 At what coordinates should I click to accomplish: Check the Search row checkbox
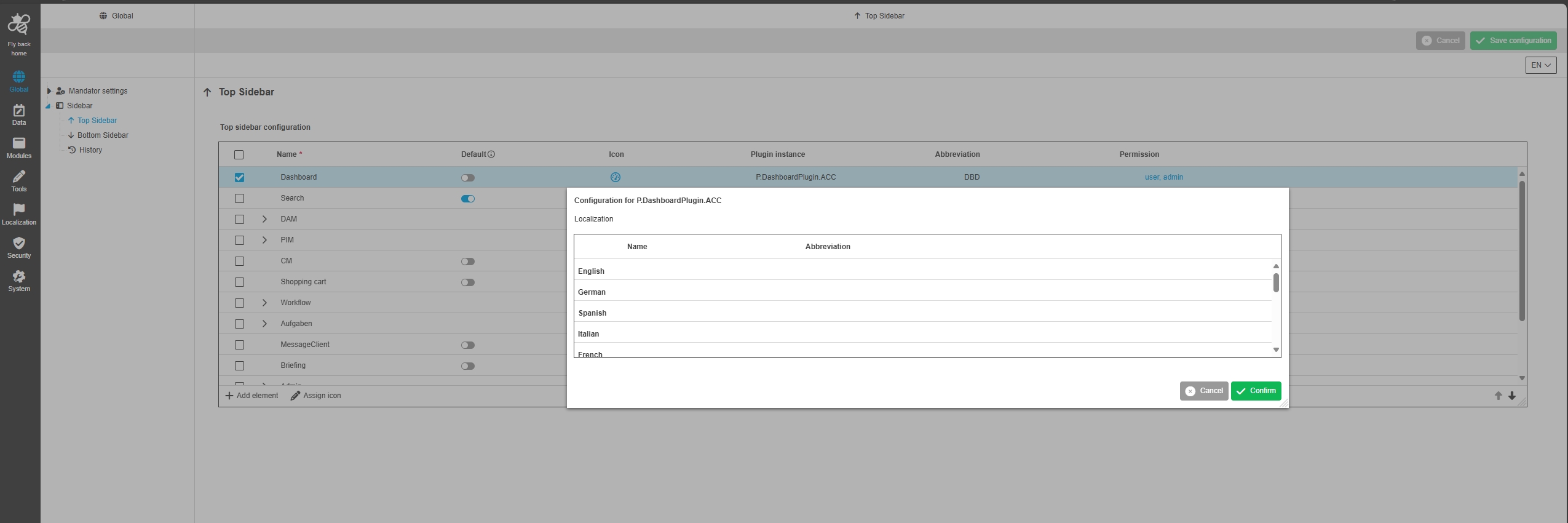tap(239, 199)
